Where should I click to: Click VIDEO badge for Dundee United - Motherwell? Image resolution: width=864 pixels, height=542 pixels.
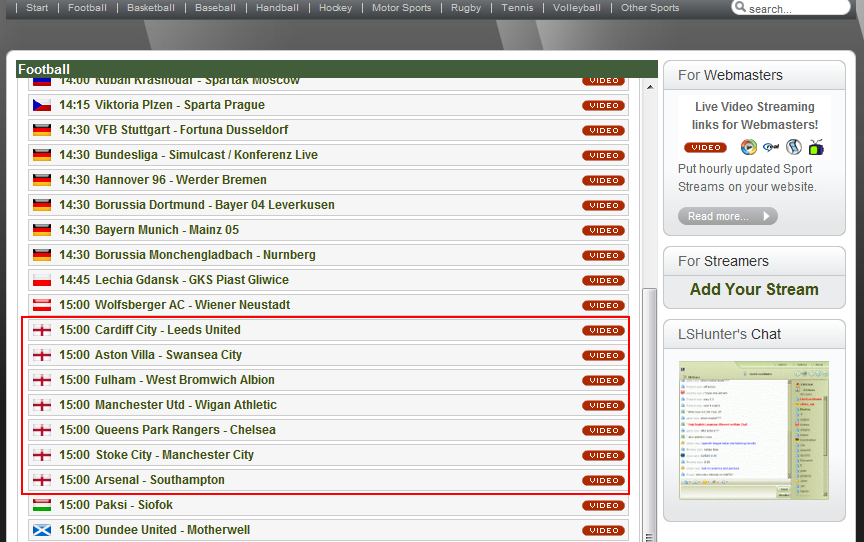603,530
